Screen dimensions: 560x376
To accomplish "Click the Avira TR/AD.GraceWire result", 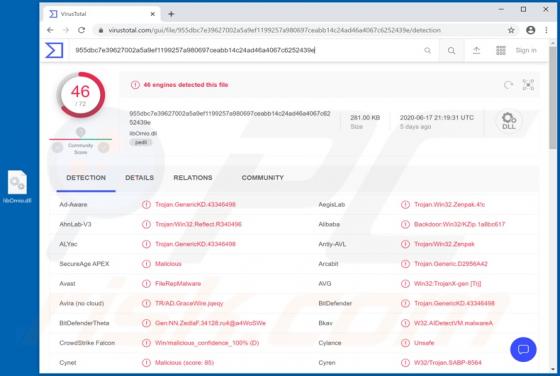I will click(x=189, y=303).
